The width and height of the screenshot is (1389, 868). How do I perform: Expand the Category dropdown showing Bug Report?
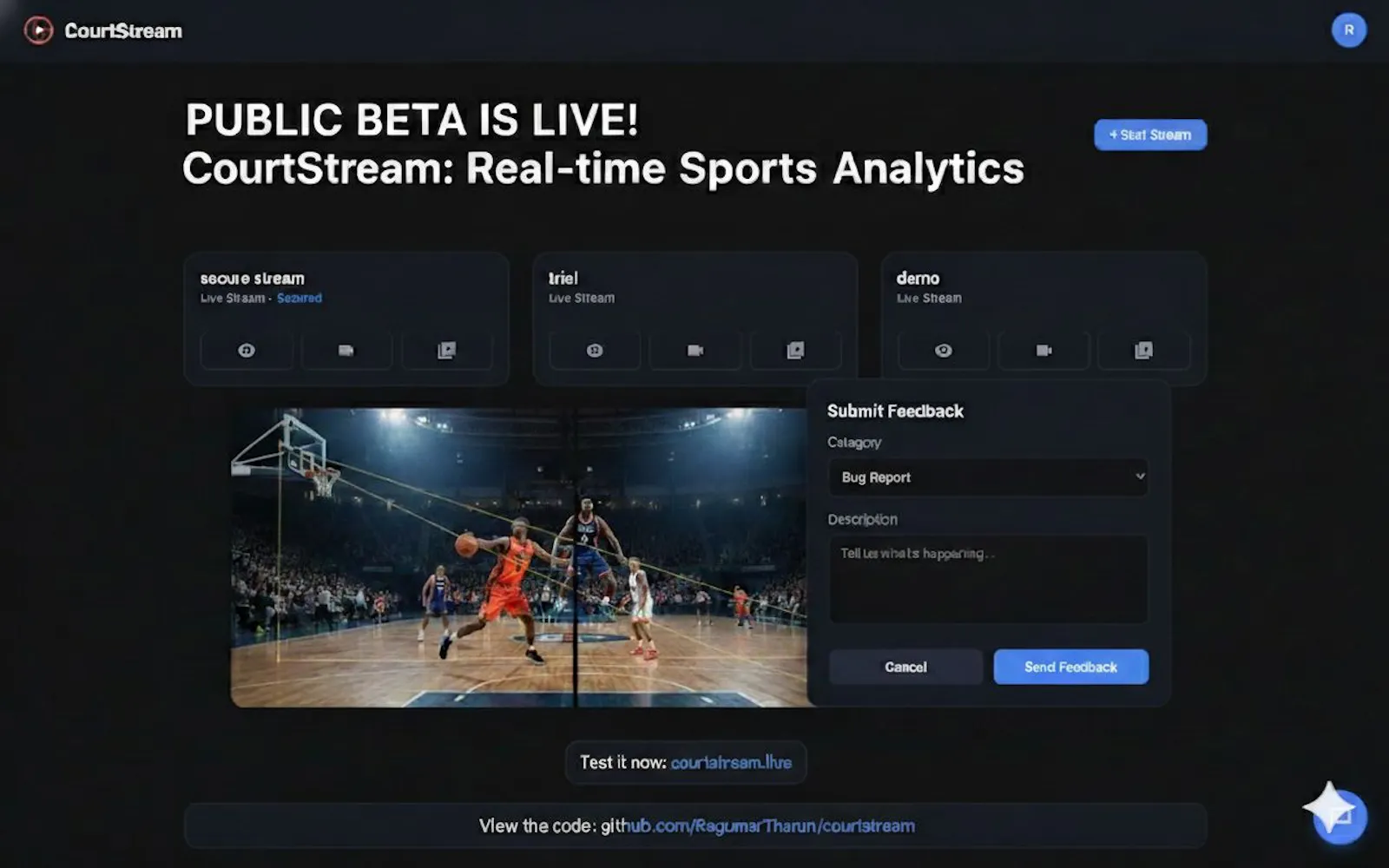(988, 477)
